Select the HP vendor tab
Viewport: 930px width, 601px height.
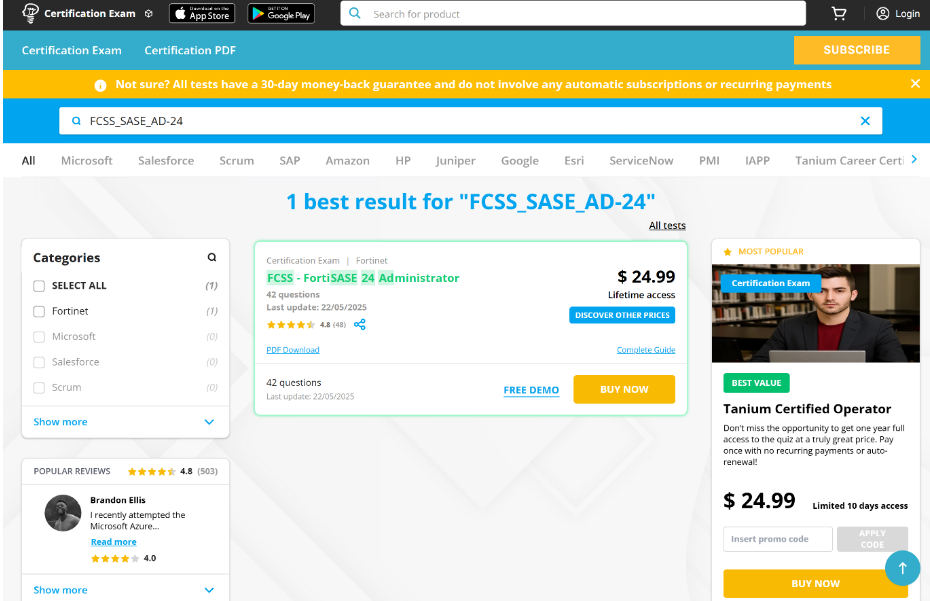(403, 161)
